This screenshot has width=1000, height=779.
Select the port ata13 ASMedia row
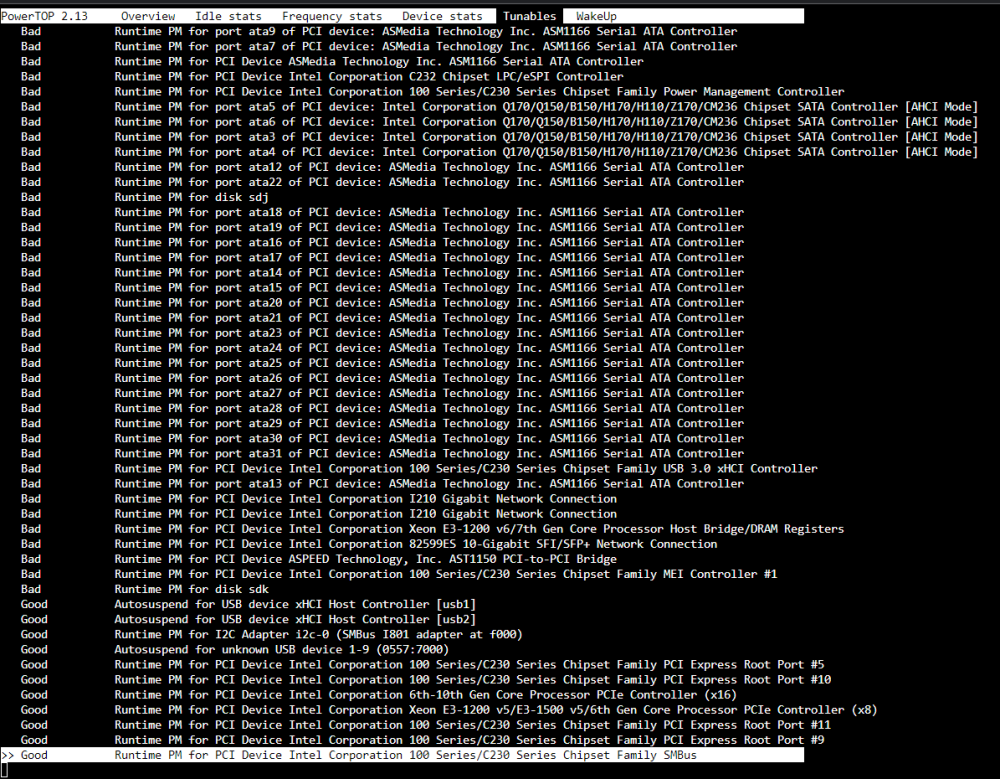(382, 484)
